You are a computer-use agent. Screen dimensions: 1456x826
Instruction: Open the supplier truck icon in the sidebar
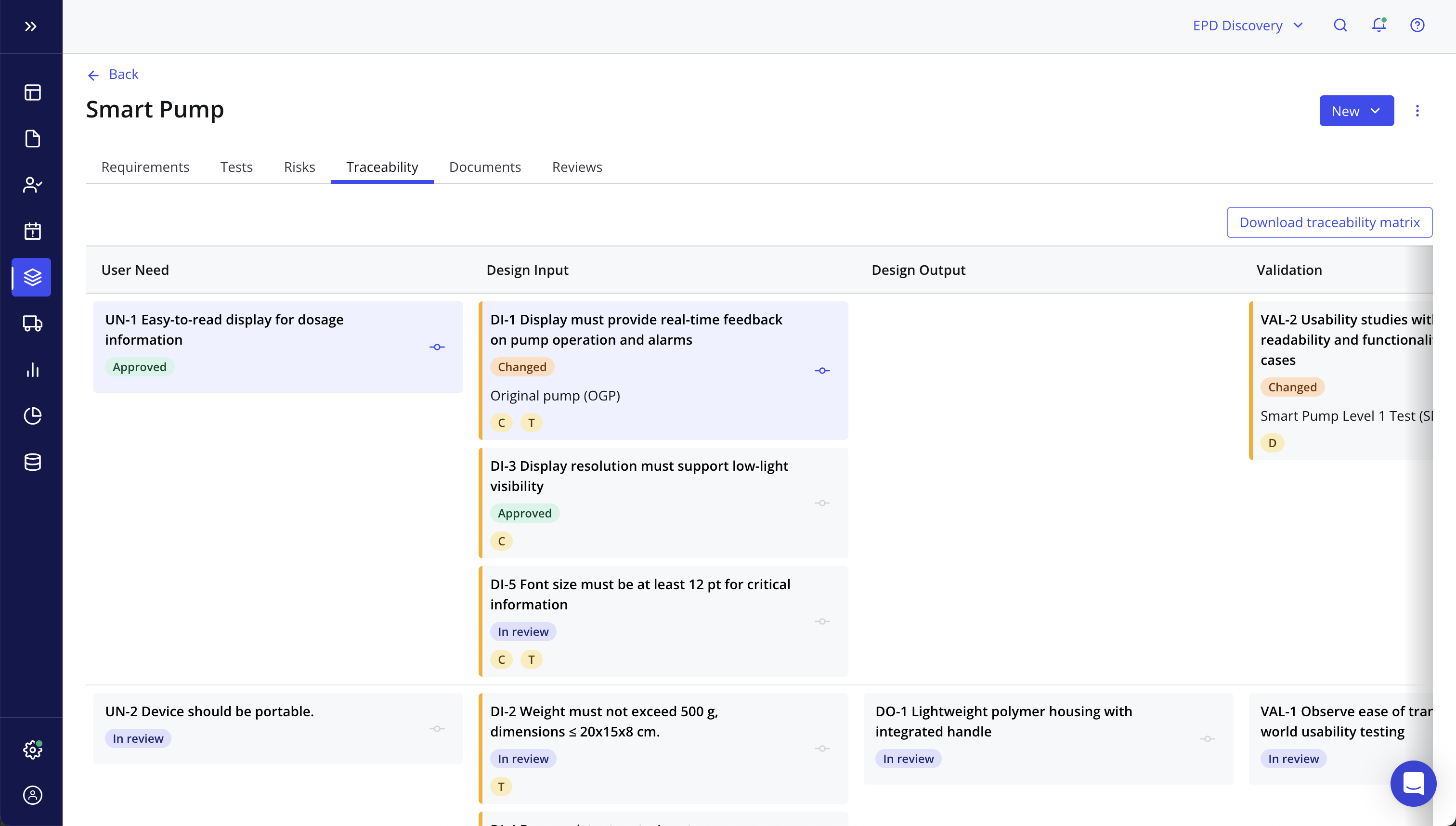[32, 323]
